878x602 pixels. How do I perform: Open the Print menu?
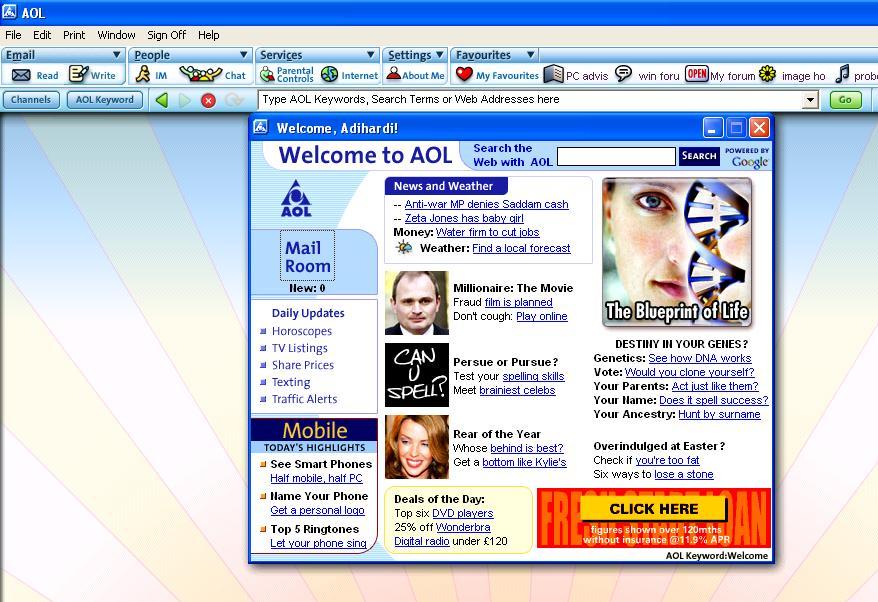point(74,35)
